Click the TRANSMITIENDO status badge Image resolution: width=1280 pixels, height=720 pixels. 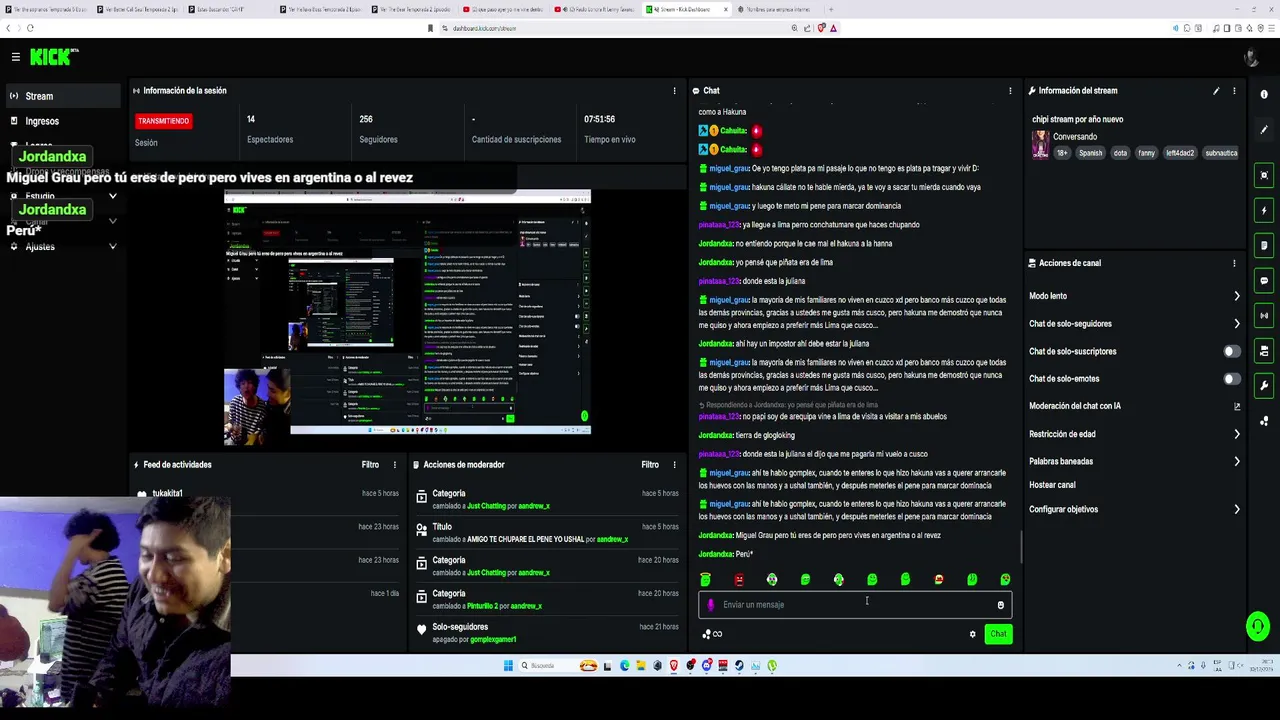[163, 121]
